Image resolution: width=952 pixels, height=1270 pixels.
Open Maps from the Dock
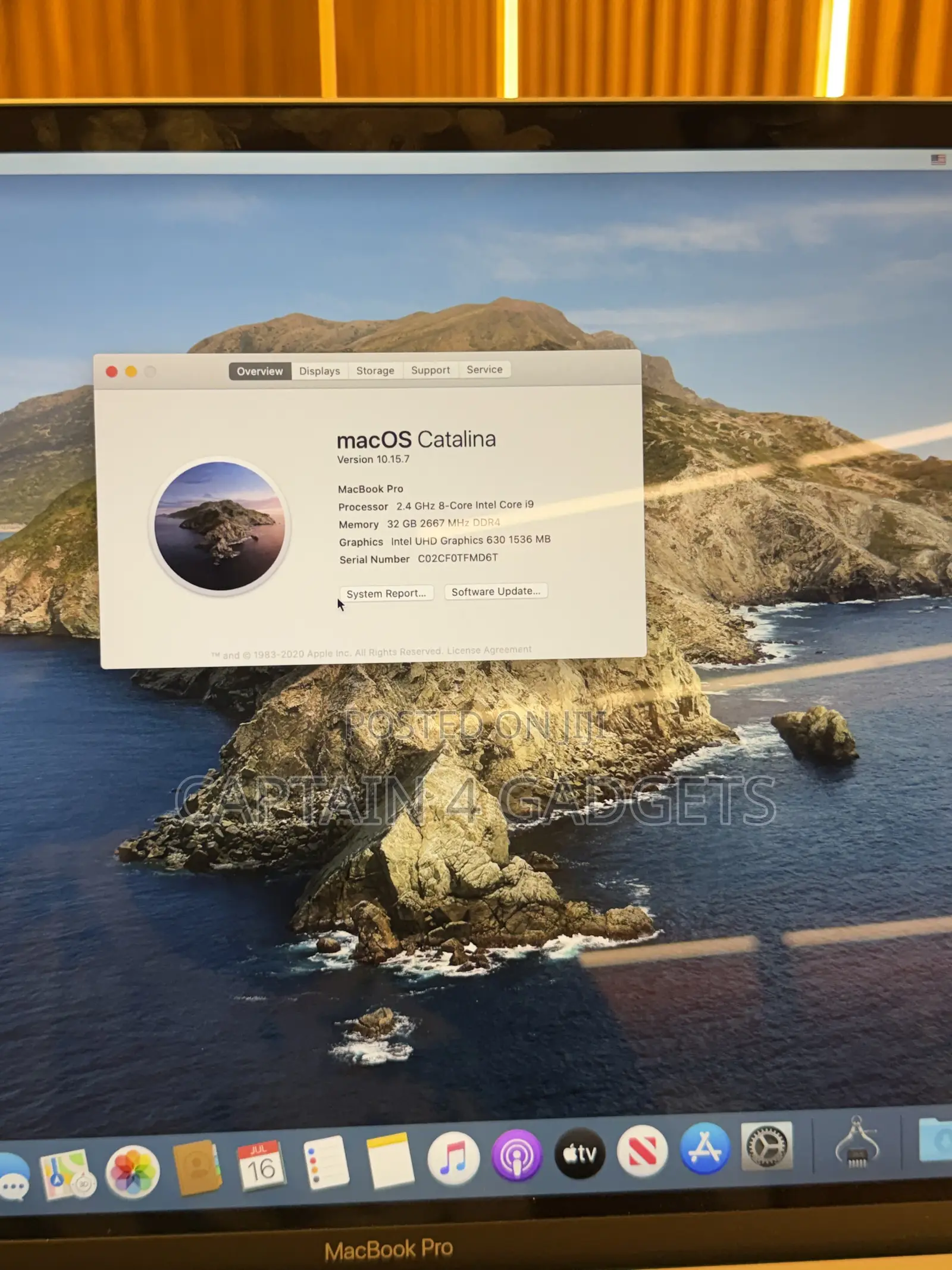(68, 1176)
